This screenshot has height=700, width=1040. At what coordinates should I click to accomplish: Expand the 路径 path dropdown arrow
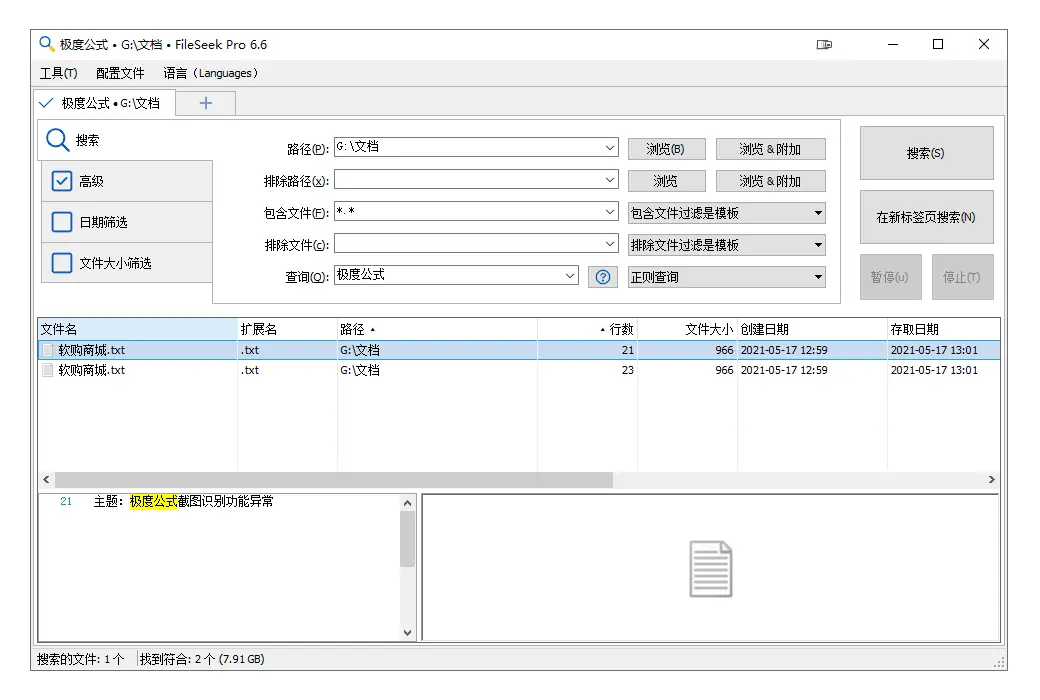[x=610, y=147]
